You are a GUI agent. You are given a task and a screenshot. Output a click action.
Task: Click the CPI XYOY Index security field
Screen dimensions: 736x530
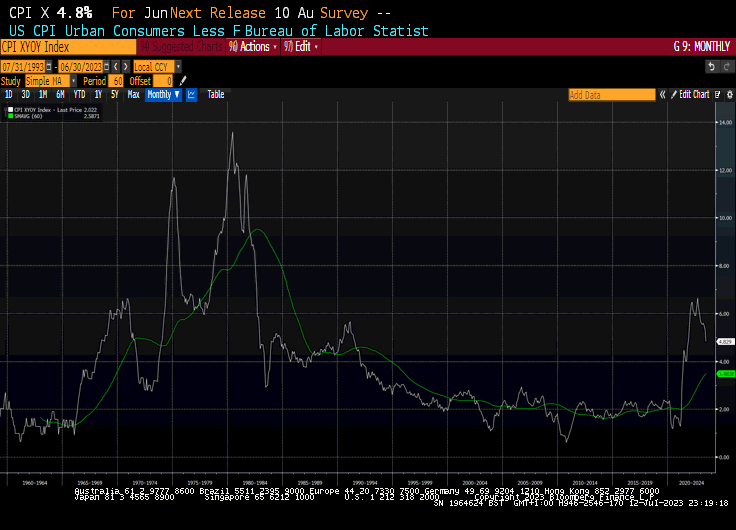point(69,47)
